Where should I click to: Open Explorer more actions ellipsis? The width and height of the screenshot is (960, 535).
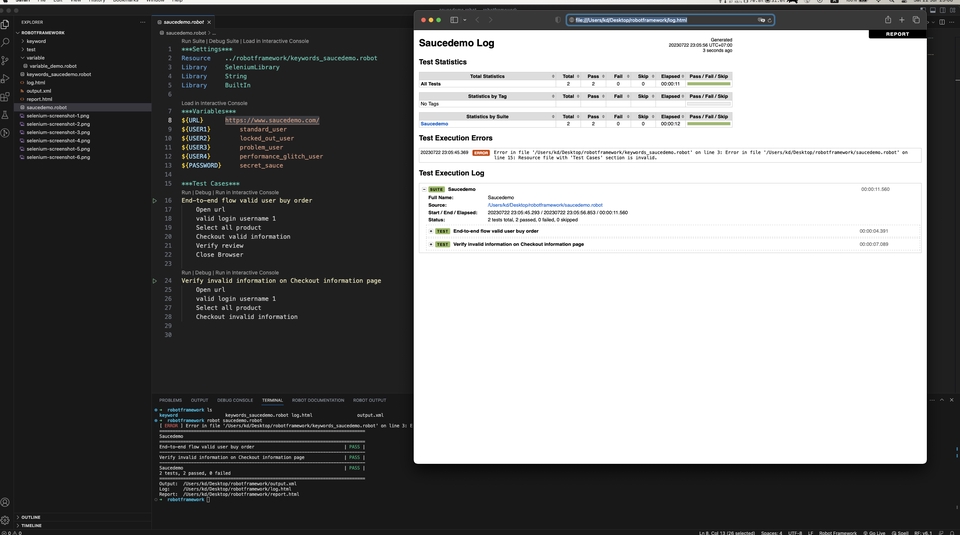pos(143,22)
